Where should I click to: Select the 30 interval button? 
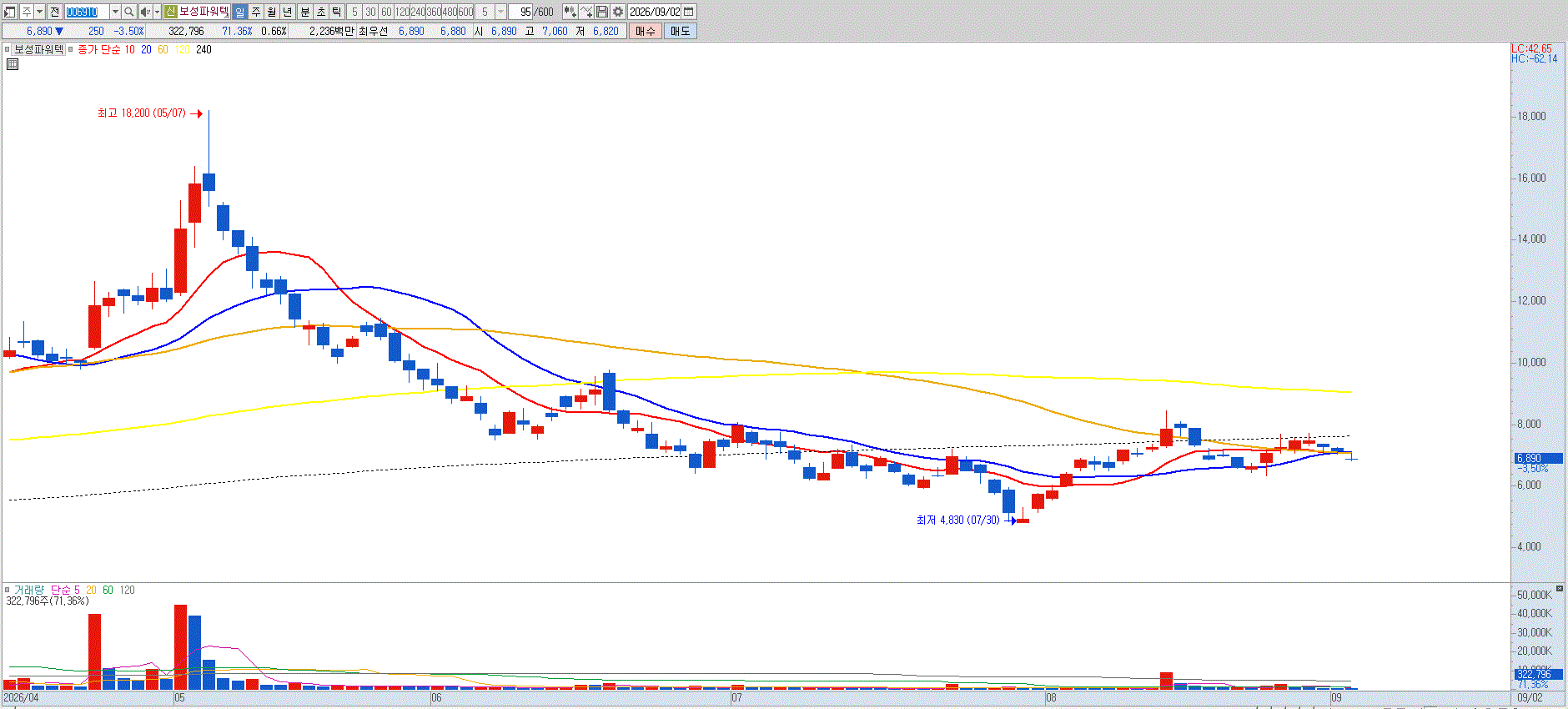[370, 12]
